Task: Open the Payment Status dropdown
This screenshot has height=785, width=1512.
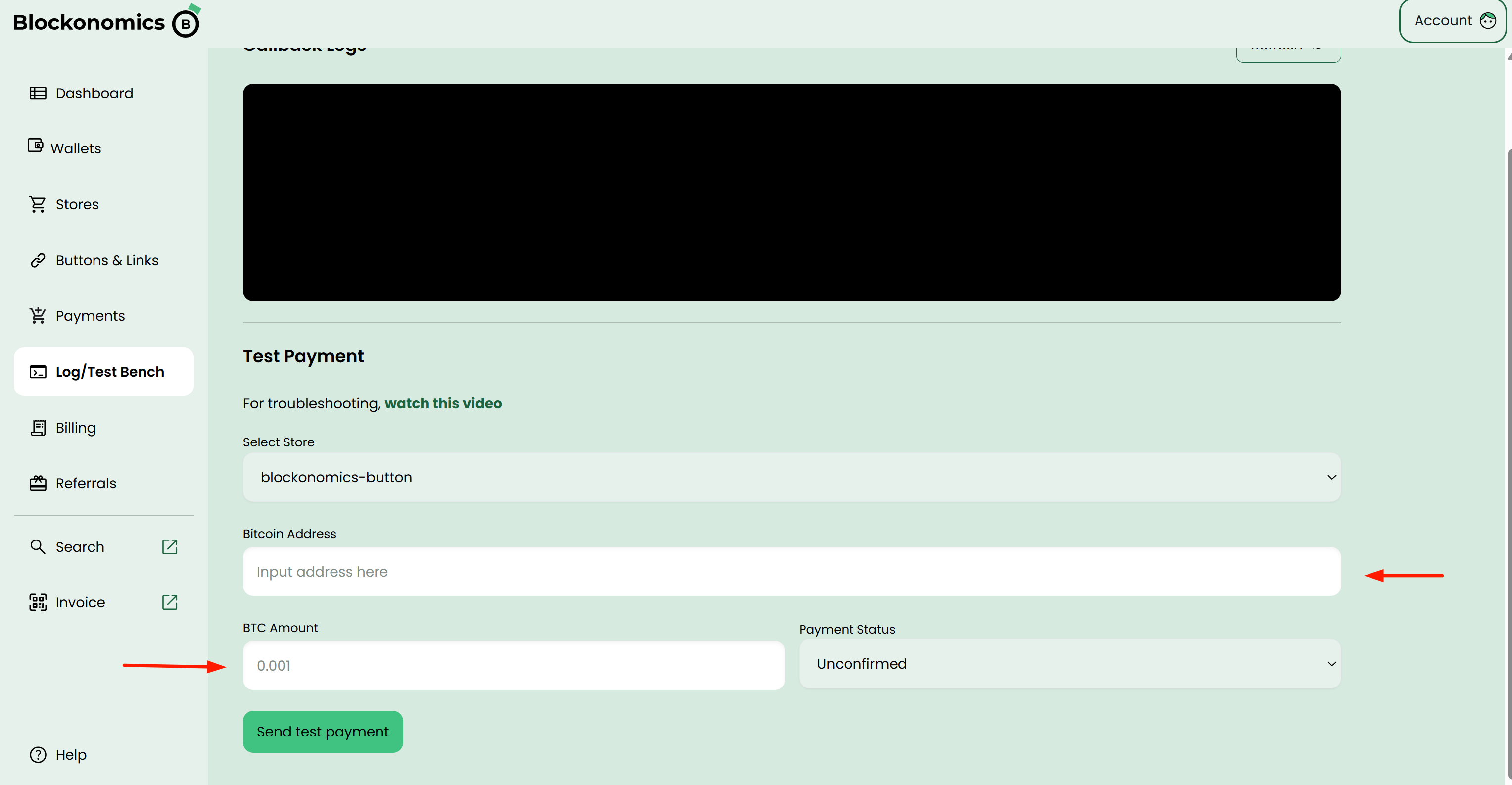Action: click(x=1069, y=664)
